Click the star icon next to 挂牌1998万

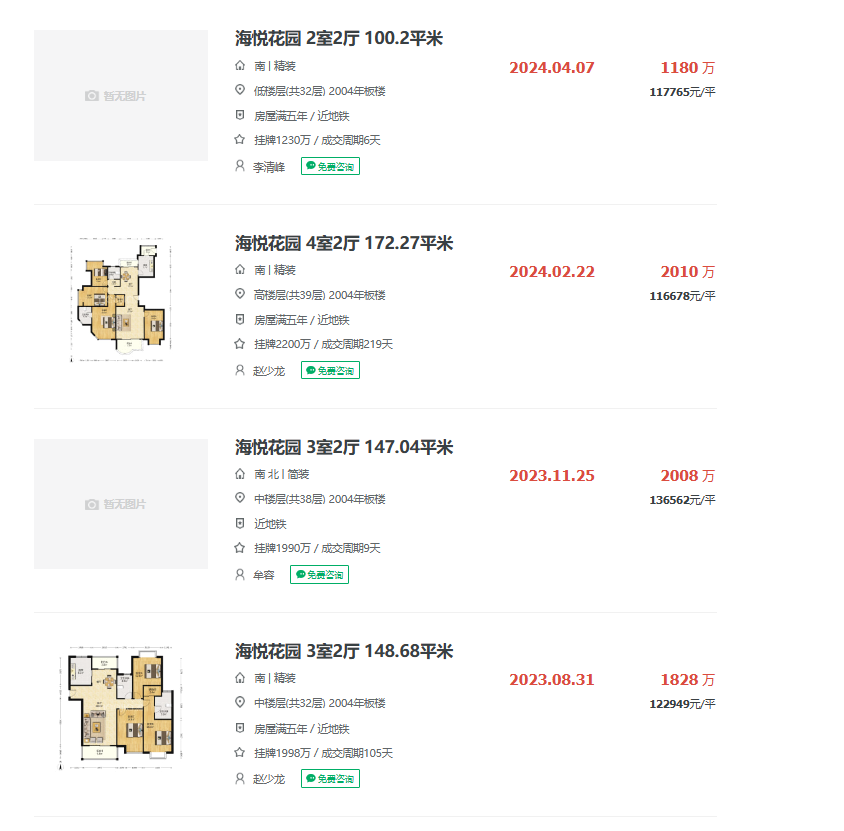[x=238, y=753]
